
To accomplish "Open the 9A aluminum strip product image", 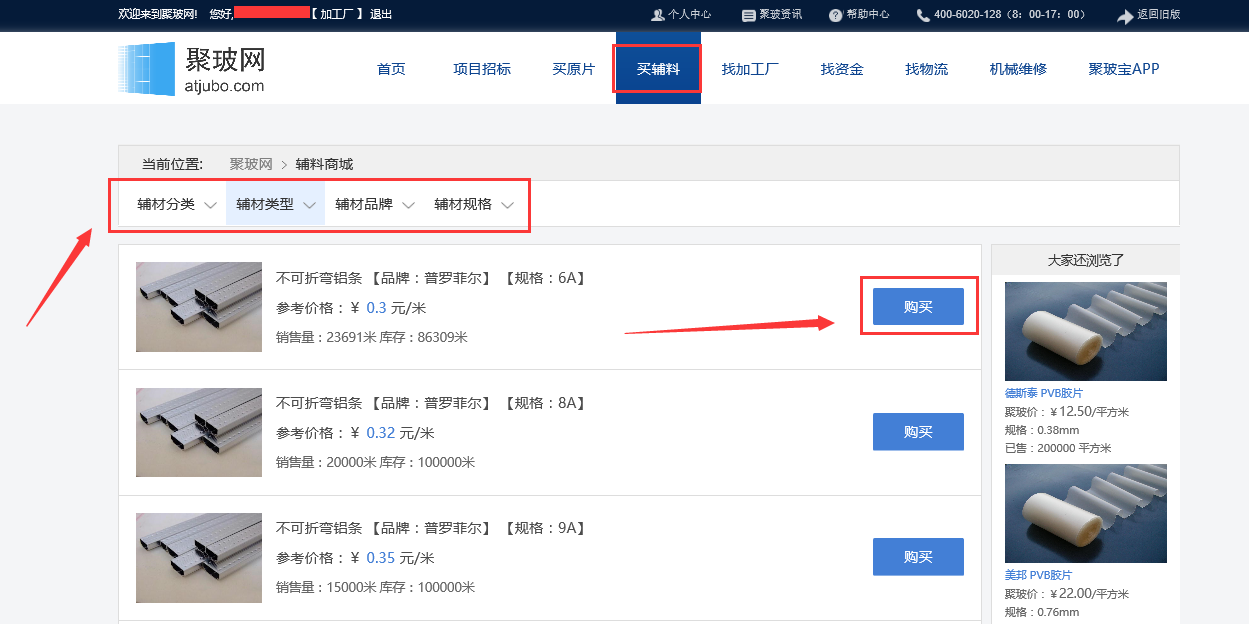I will [x=199, y=558].
